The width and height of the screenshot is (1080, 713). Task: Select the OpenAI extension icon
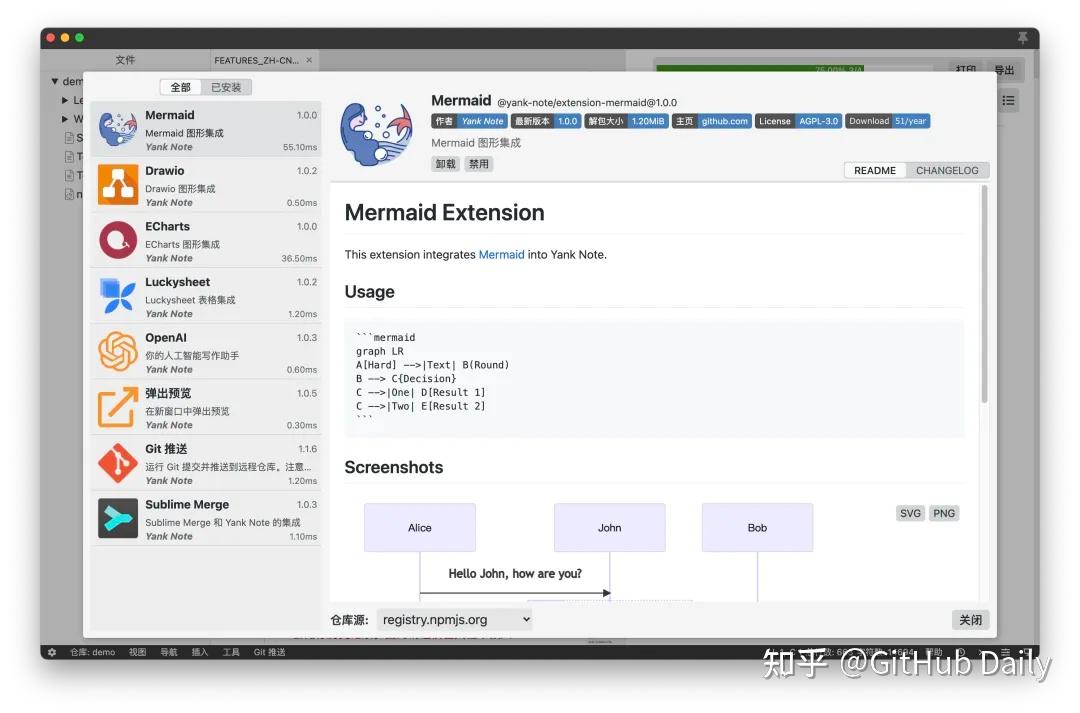[118, 352]
